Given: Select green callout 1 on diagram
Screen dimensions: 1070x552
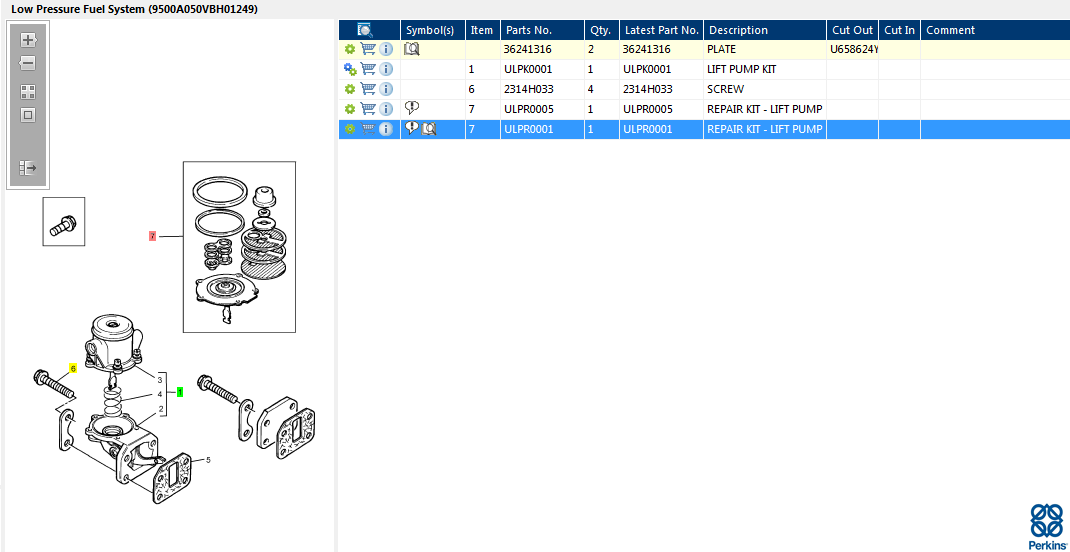Looking at the screenshot, I should tap(180, 392).
